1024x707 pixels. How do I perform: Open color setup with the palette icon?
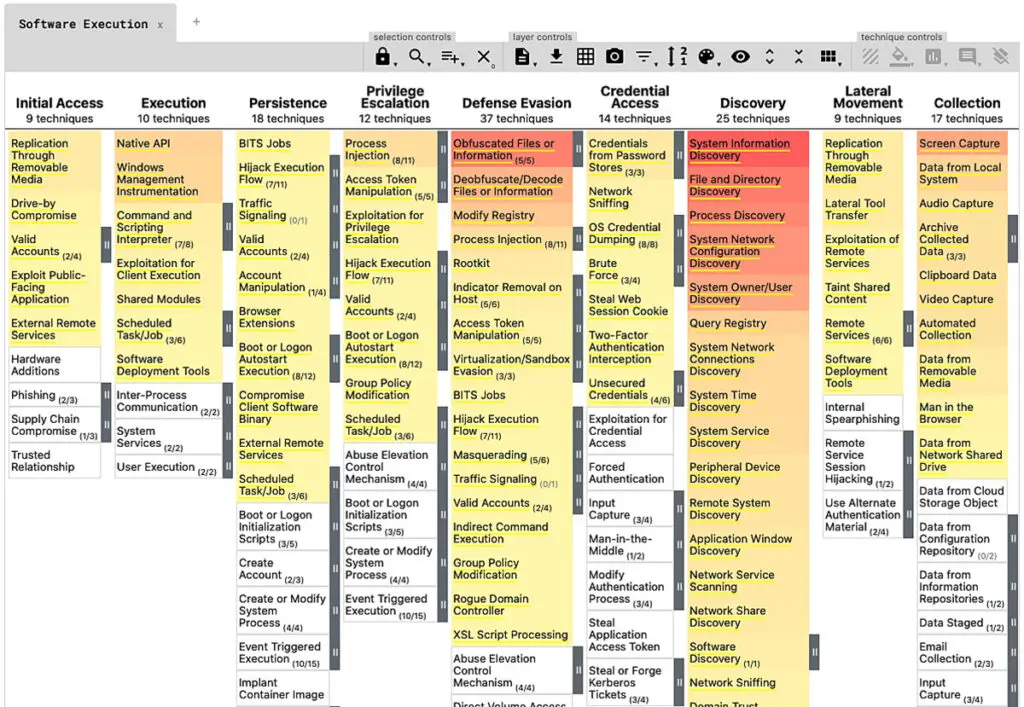(x=707, y=57)
